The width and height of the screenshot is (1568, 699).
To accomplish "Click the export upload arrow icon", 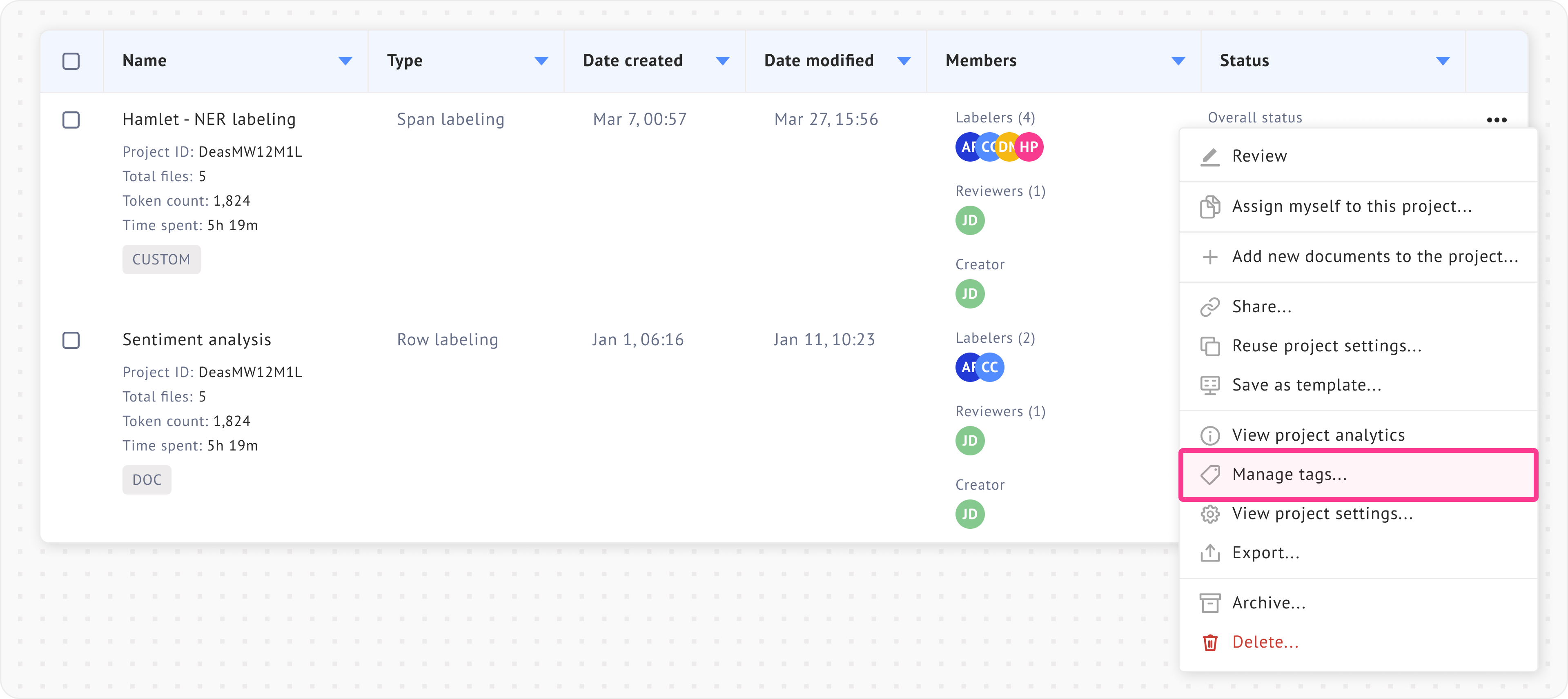I will [x=1209, y=553].
